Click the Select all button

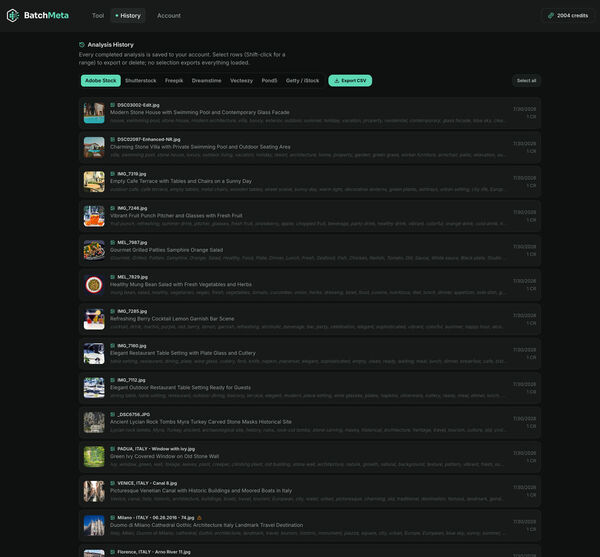(526, 81)
